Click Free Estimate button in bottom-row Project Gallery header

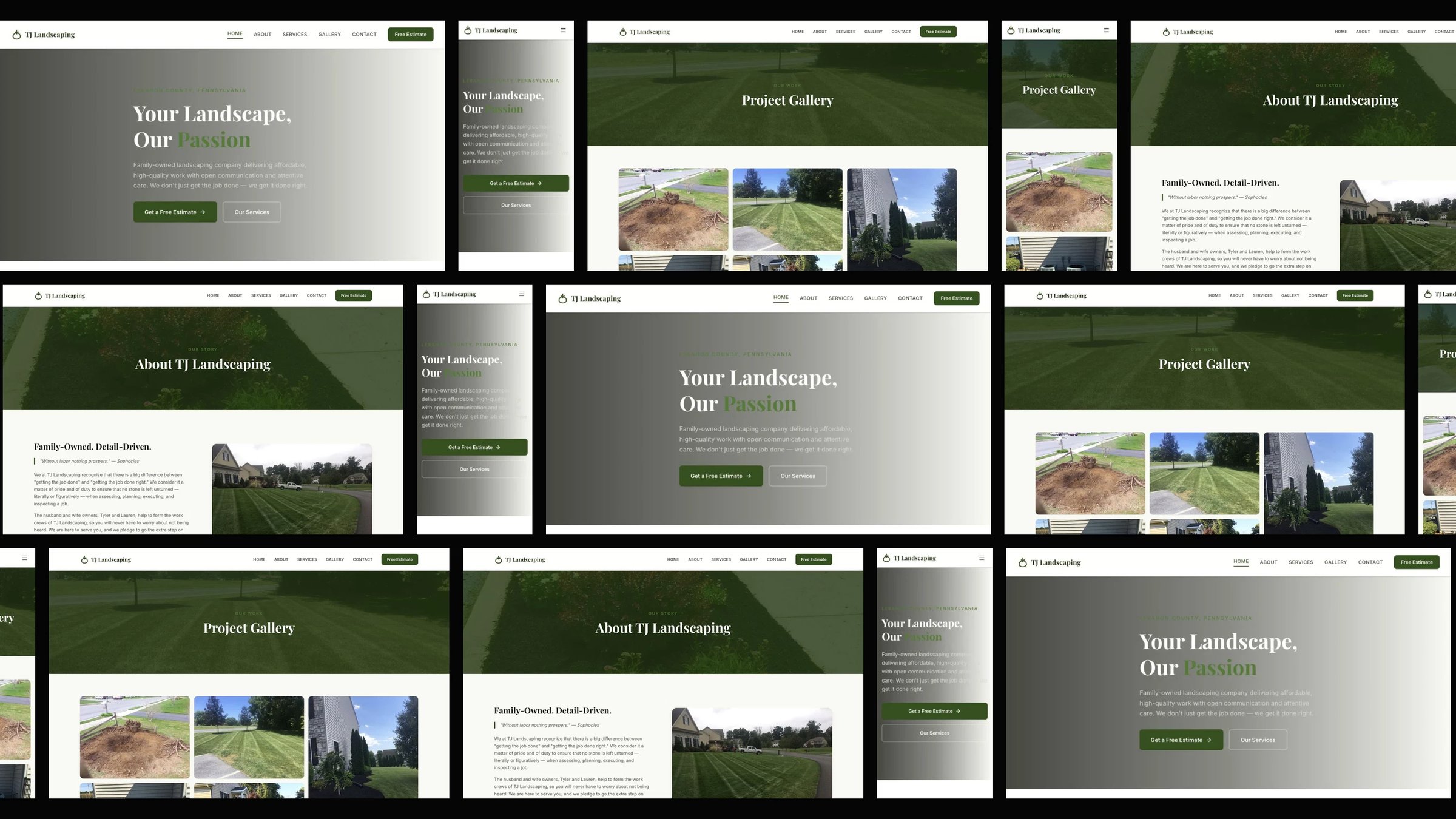(400, 559)
